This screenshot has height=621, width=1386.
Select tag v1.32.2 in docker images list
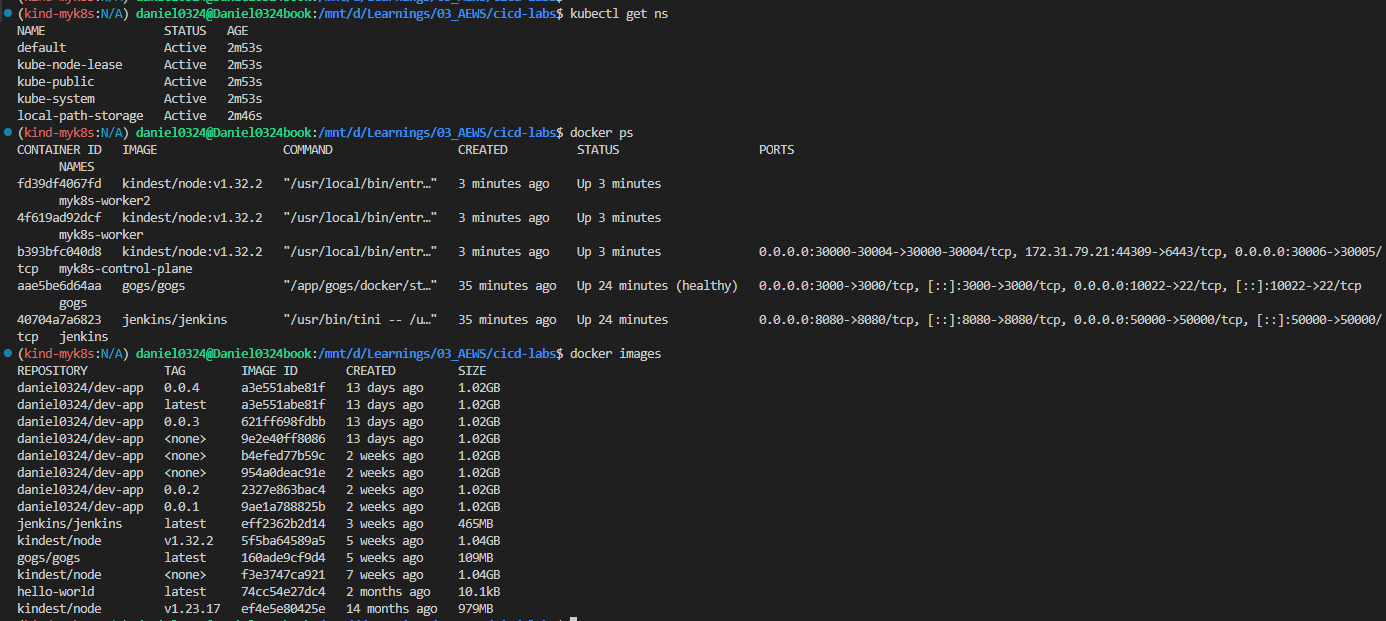click(x=188, y=541)
